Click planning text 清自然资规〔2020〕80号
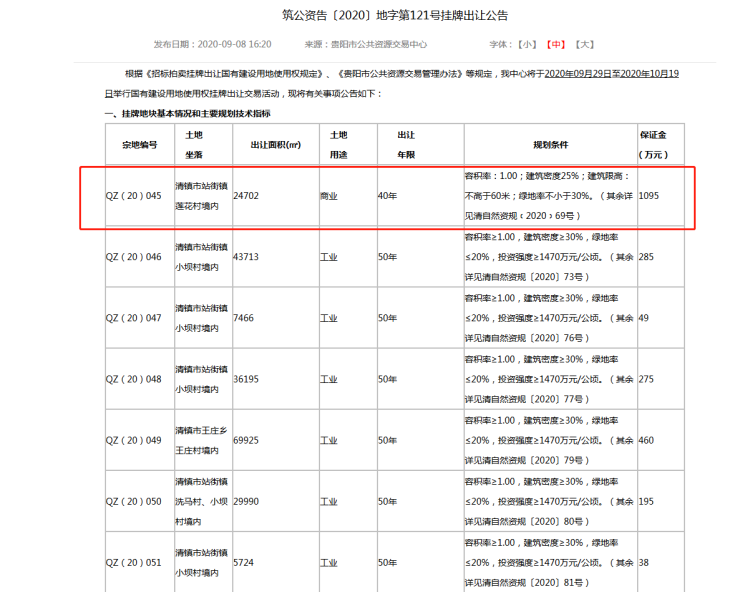Screen dimensions: 740x592 [535, 522]
